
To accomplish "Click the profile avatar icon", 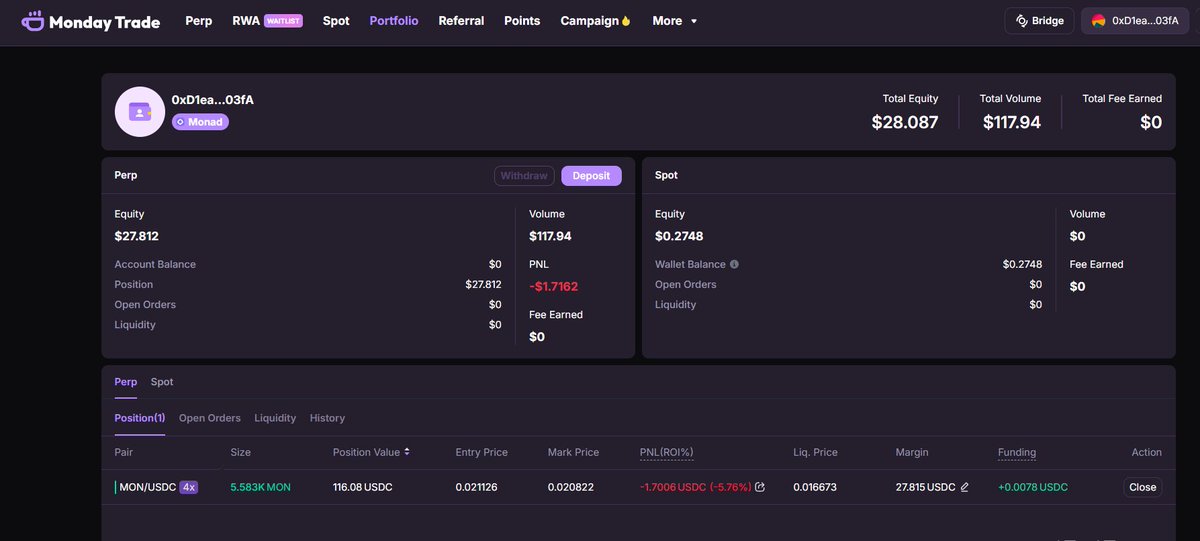I will tap(140, 112).
